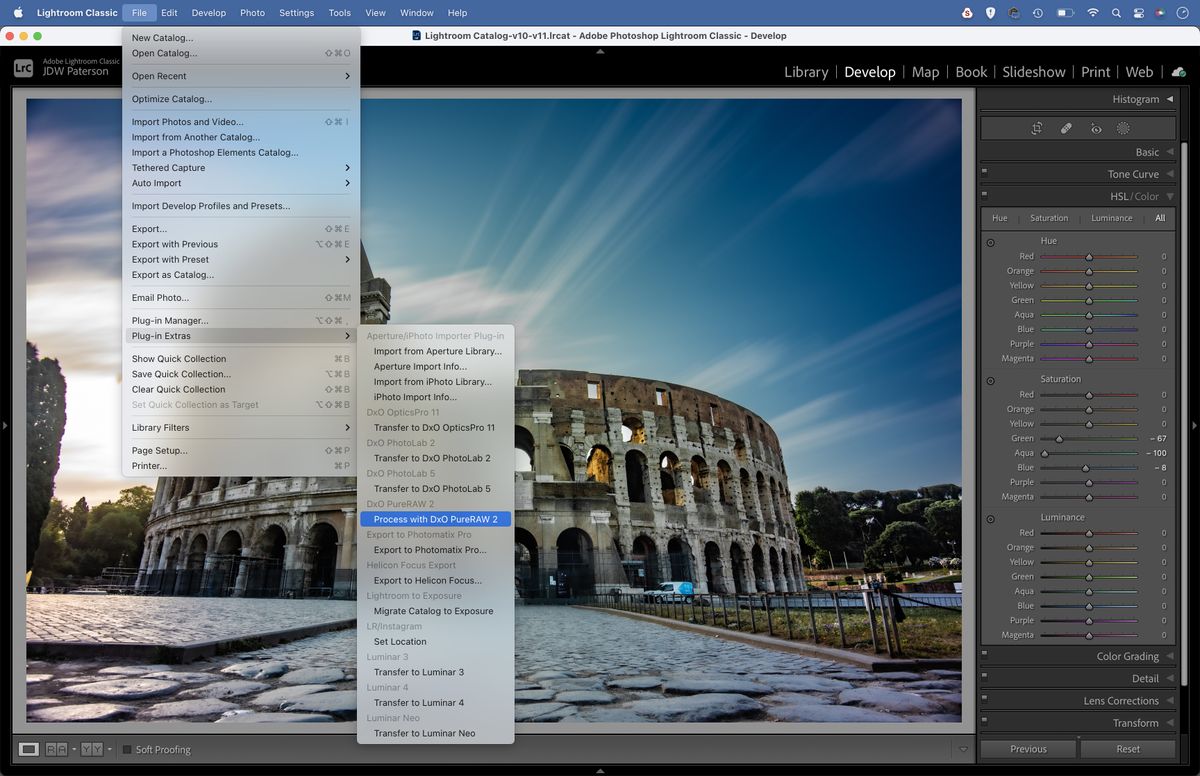The width and height of the screenshot is (1200, 776).
Task: Select the Crop Overlay tool
Action: 1037,127
